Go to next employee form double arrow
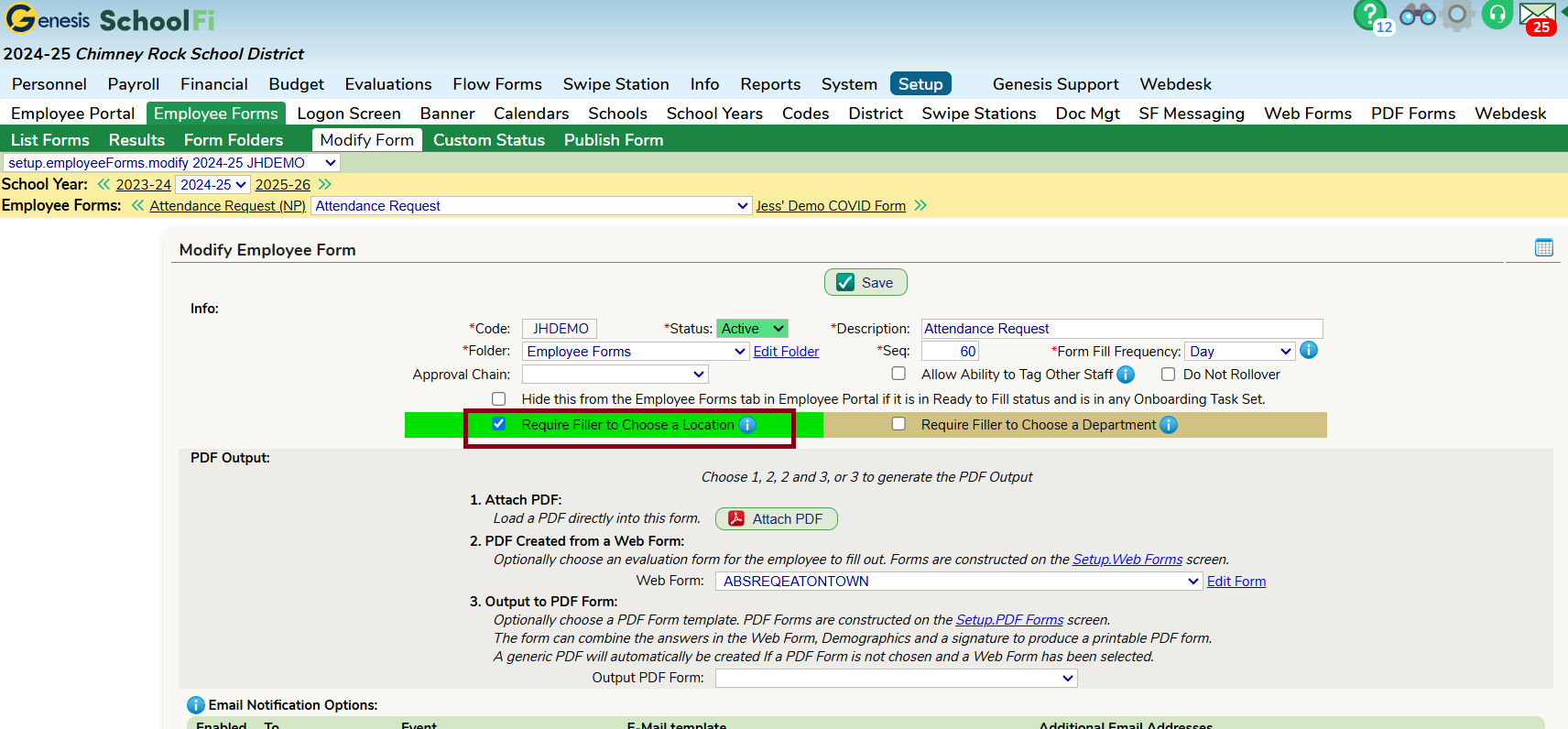The image size is (1568, 729). click(x=920, y=205)
